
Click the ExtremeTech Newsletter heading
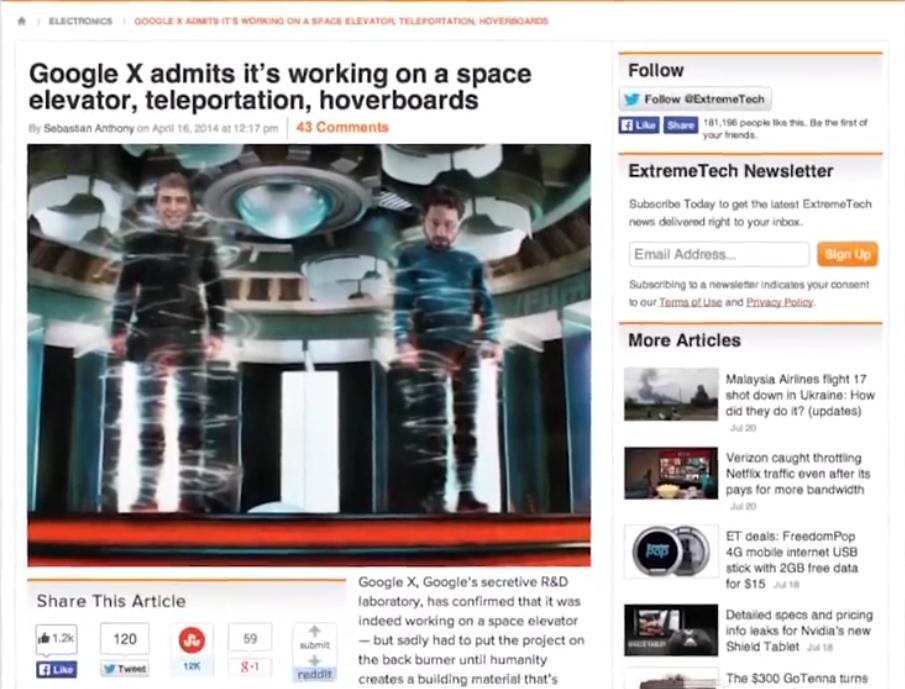731,171
